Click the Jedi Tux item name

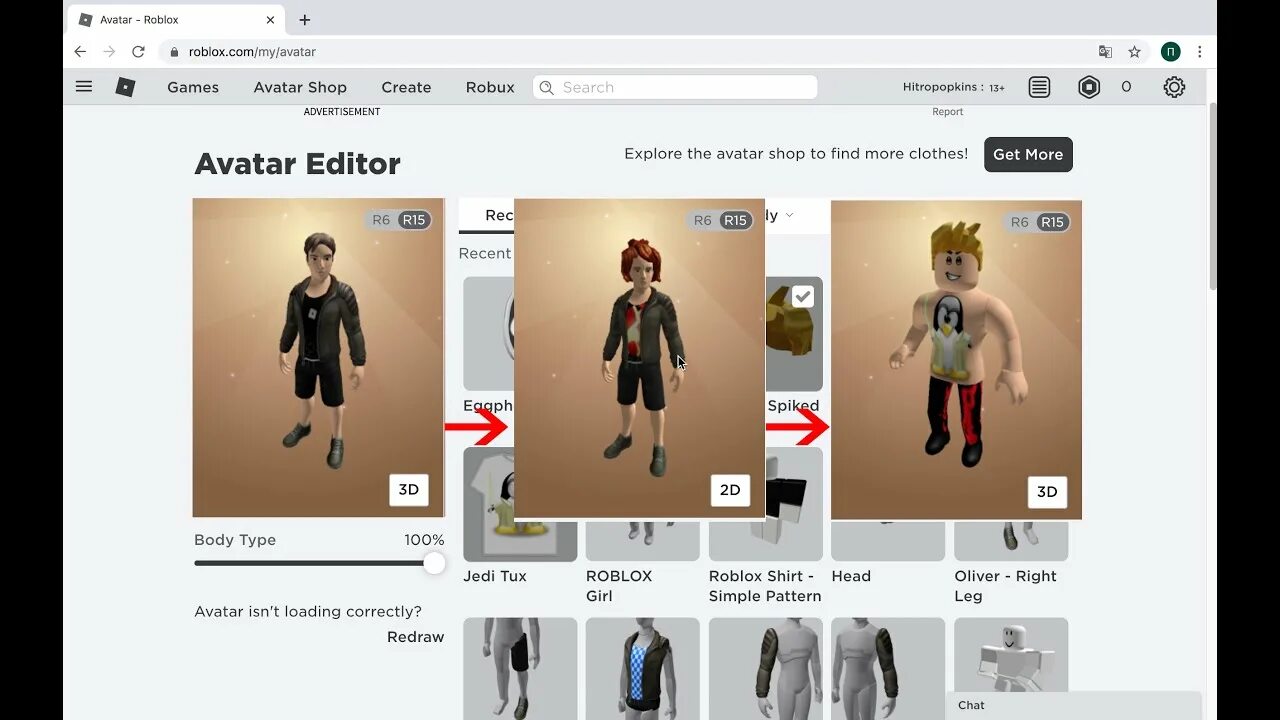[495, 576]
